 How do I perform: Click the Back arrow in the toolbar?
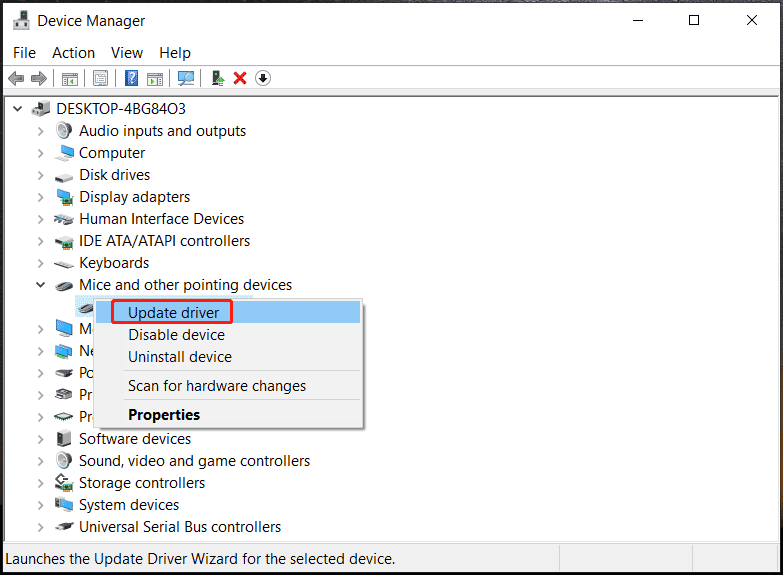pyautogui.click(x=16, y=78)
